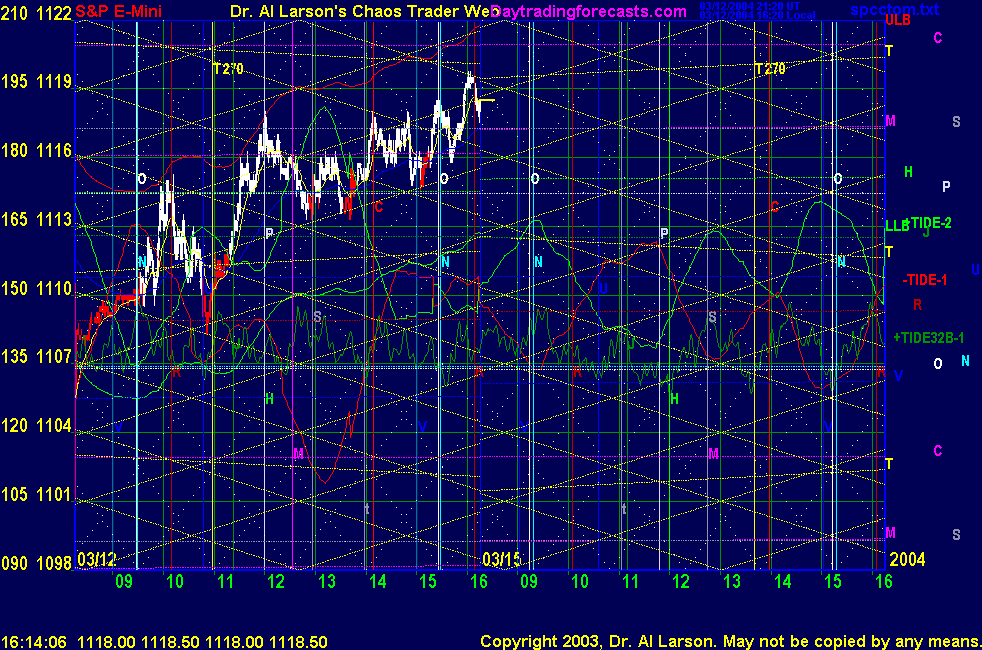The width and height of the screenshot is (982, 650).
Task: Click the 195 1119 price axis label
Action: 36,81
